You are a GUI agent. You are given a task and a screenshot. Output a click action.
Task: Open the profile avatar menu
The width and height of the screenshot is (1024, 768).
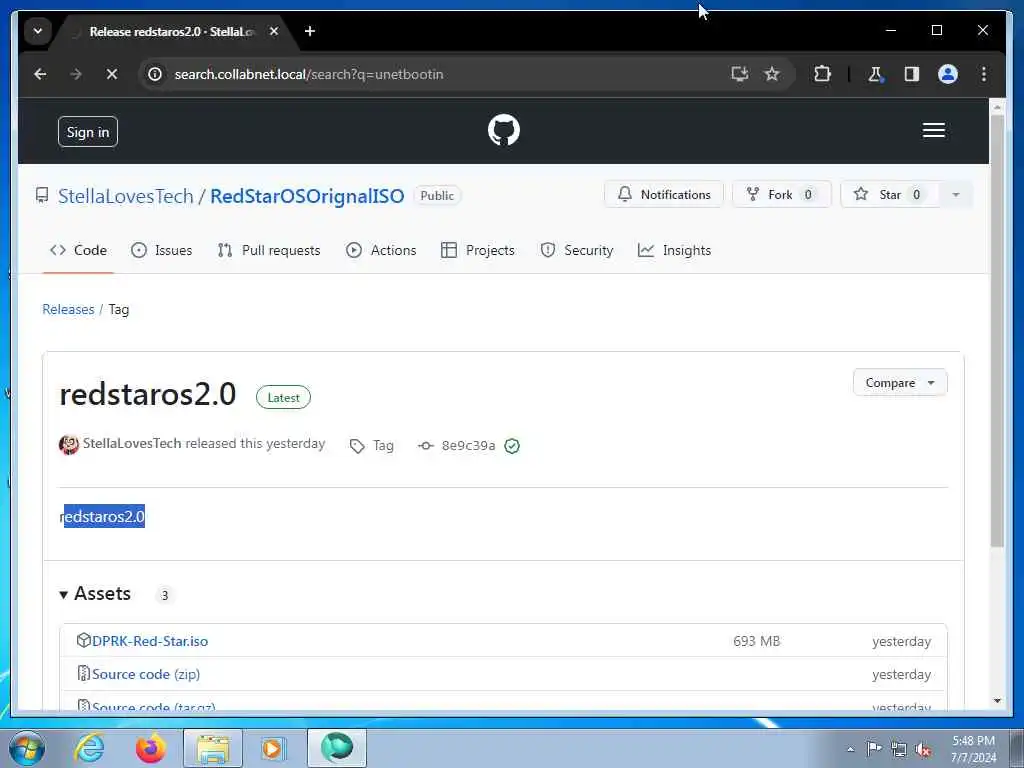click(948, 74)
